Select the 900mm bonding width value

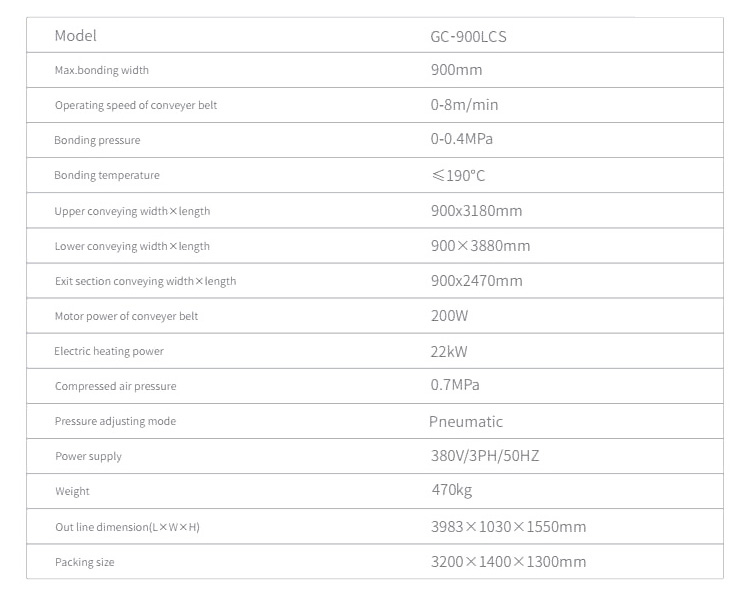[x=456, y=70]
